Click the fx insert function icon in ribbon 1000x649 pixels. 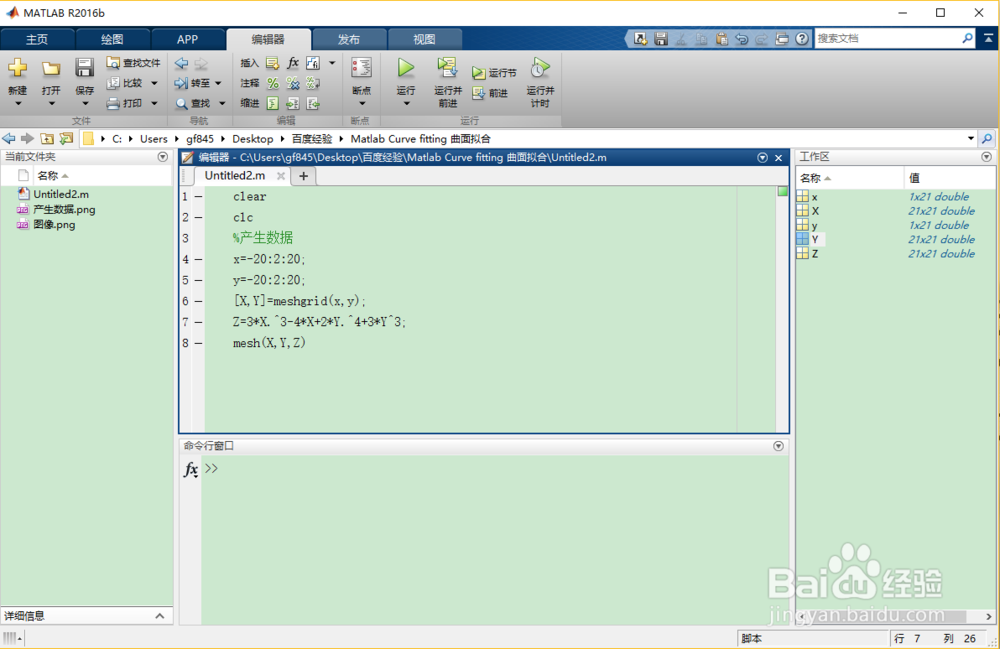click(293, 62)
